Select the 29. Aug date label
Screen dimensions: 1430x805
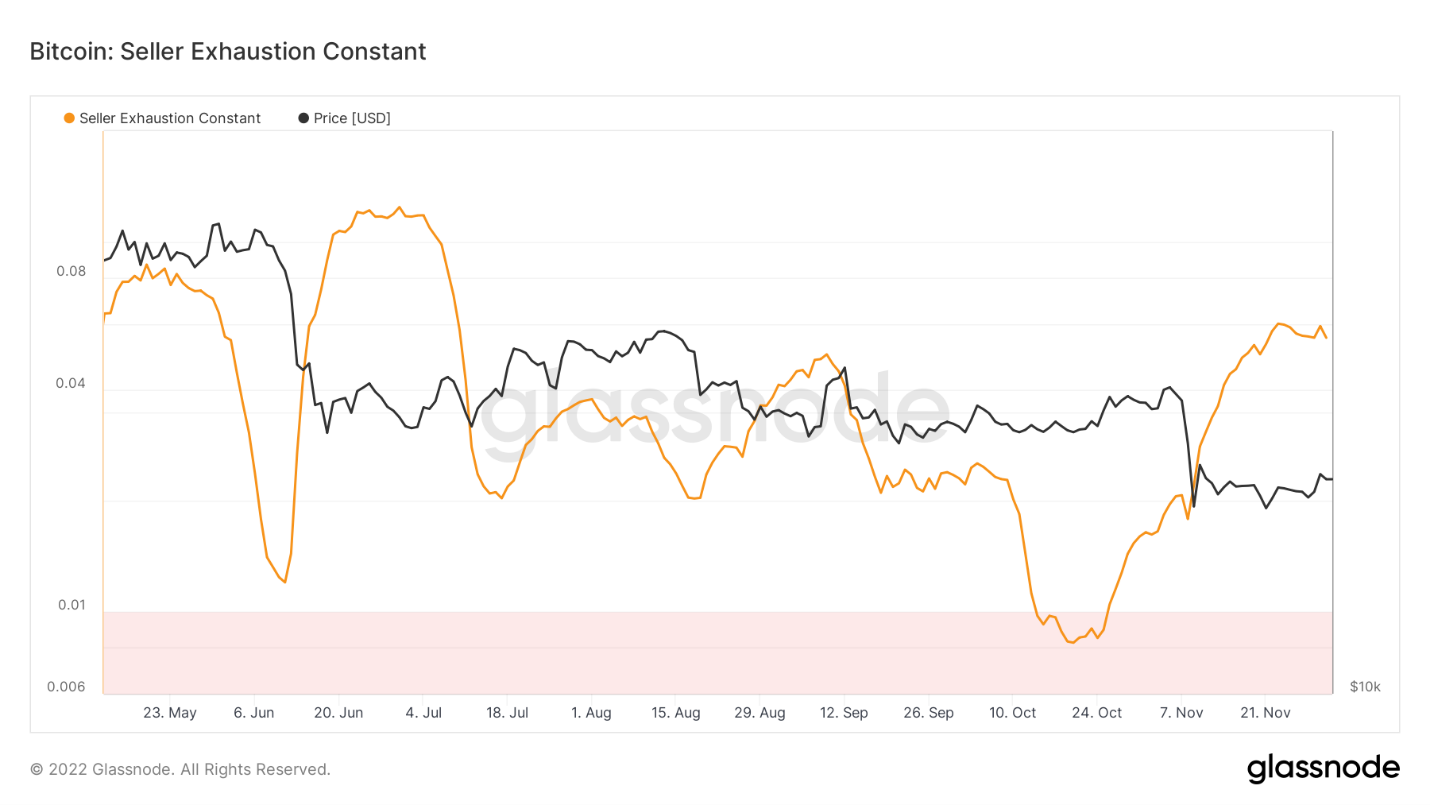point(759,713)
